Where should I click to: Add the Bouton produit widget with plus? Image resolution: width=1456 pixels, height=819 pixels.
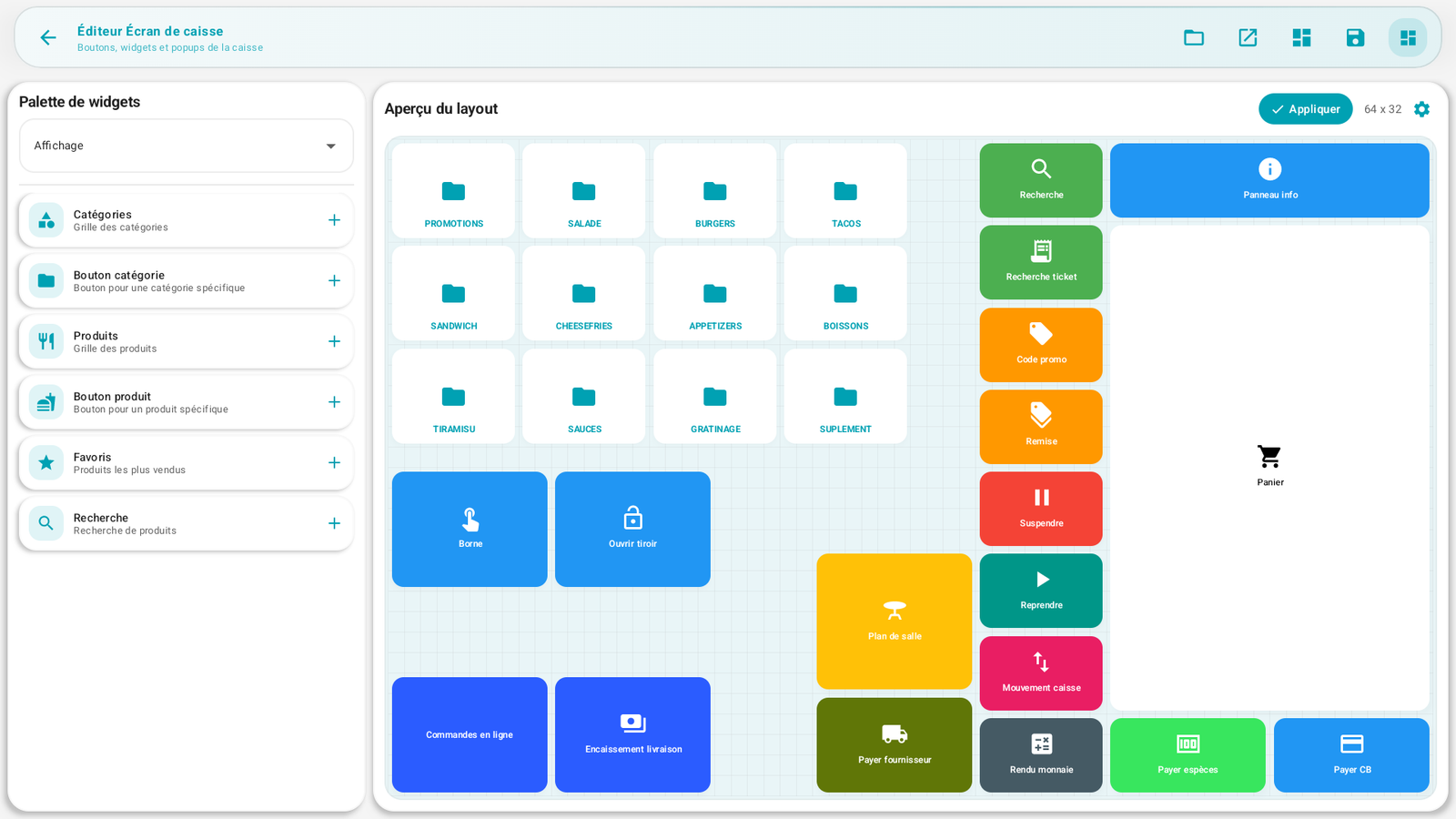(x=334, y=402)
